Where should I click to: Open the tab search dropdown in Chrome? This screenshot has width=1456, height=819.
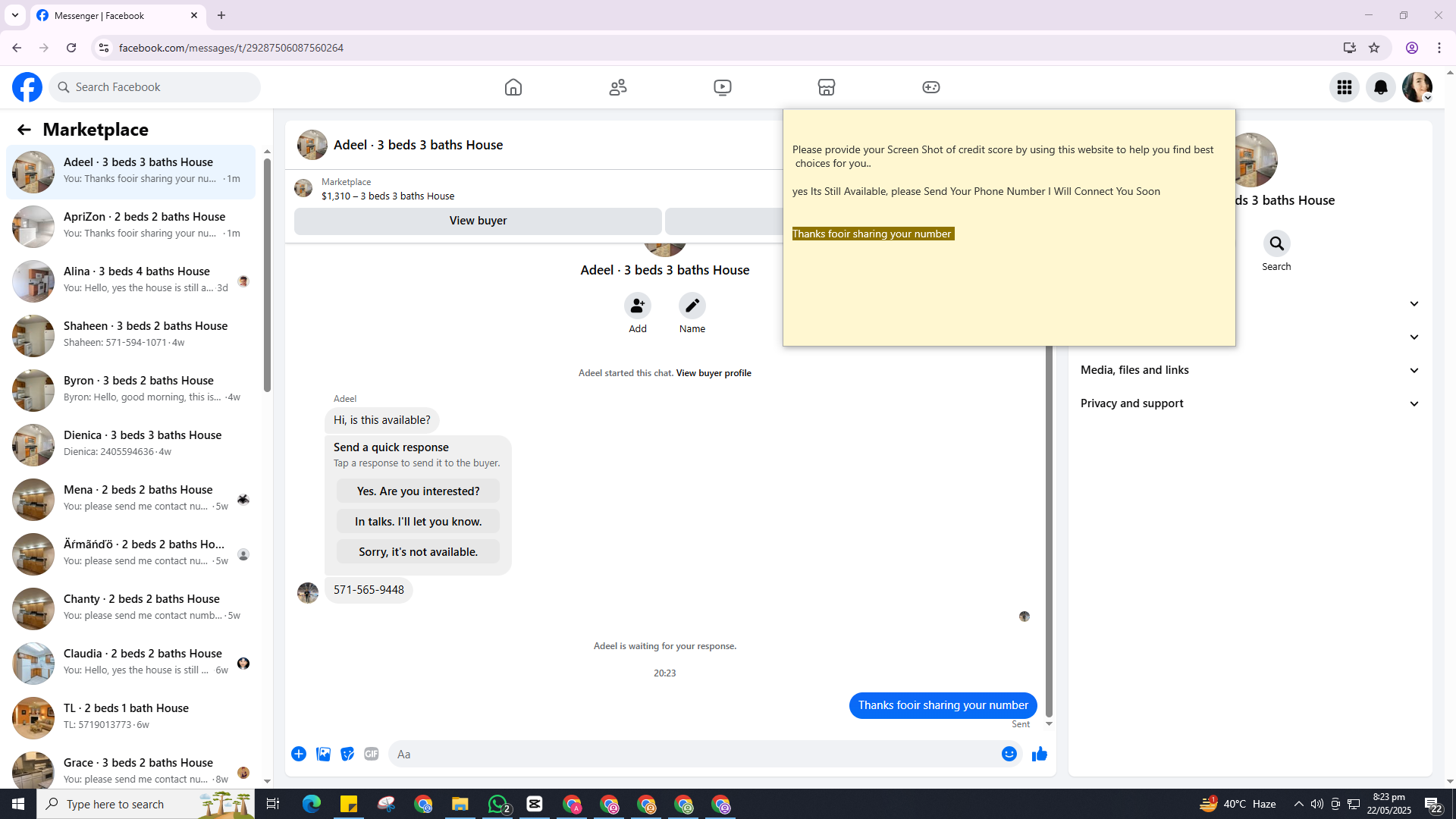pos(15,15)
